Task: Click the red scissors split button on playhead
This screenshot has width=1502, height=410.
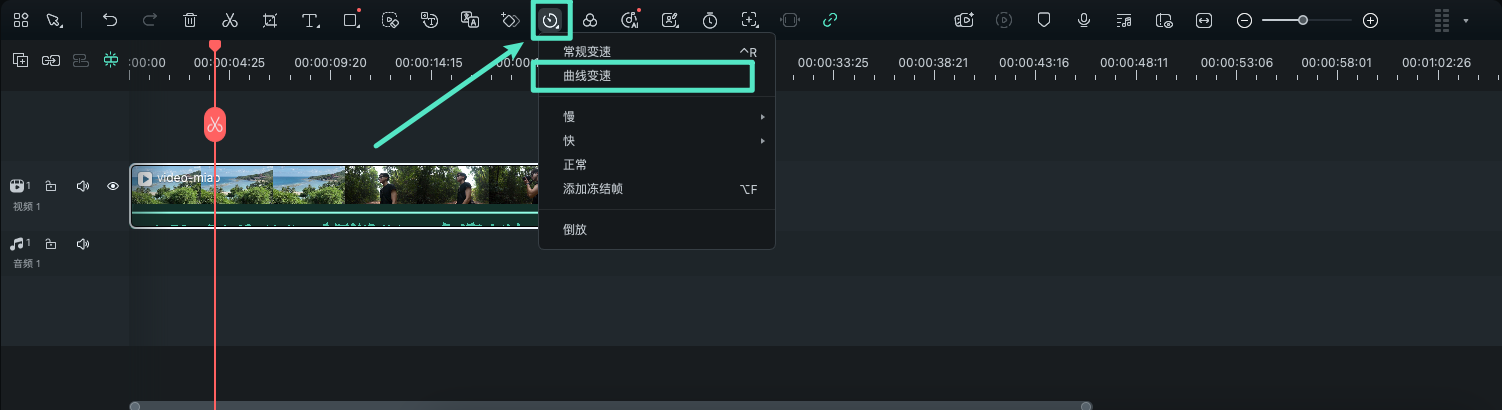Action: click(215, 124)
